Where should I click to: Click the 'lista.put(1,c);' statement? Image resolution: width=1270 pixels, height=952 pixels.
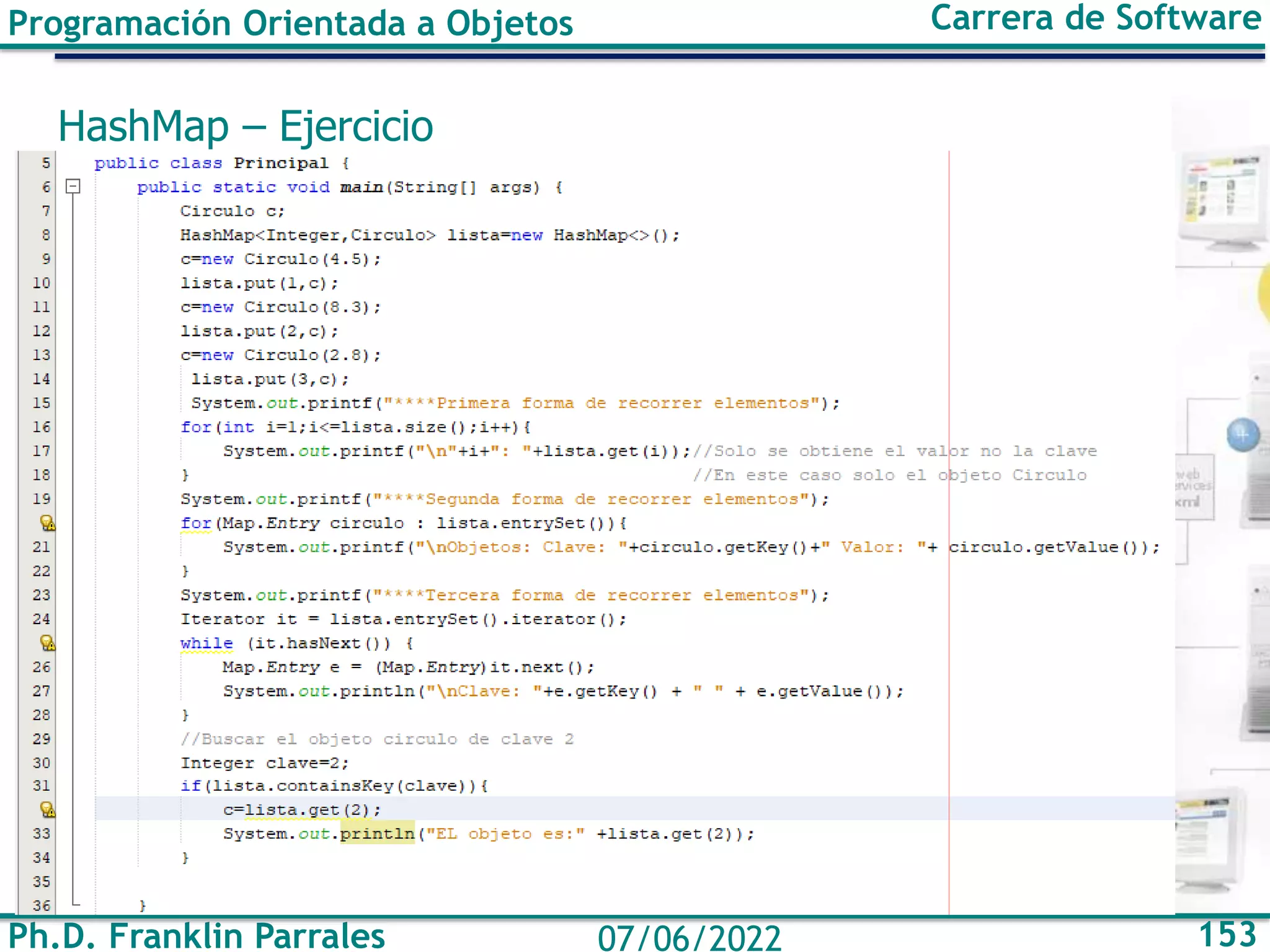click(259, 283)
